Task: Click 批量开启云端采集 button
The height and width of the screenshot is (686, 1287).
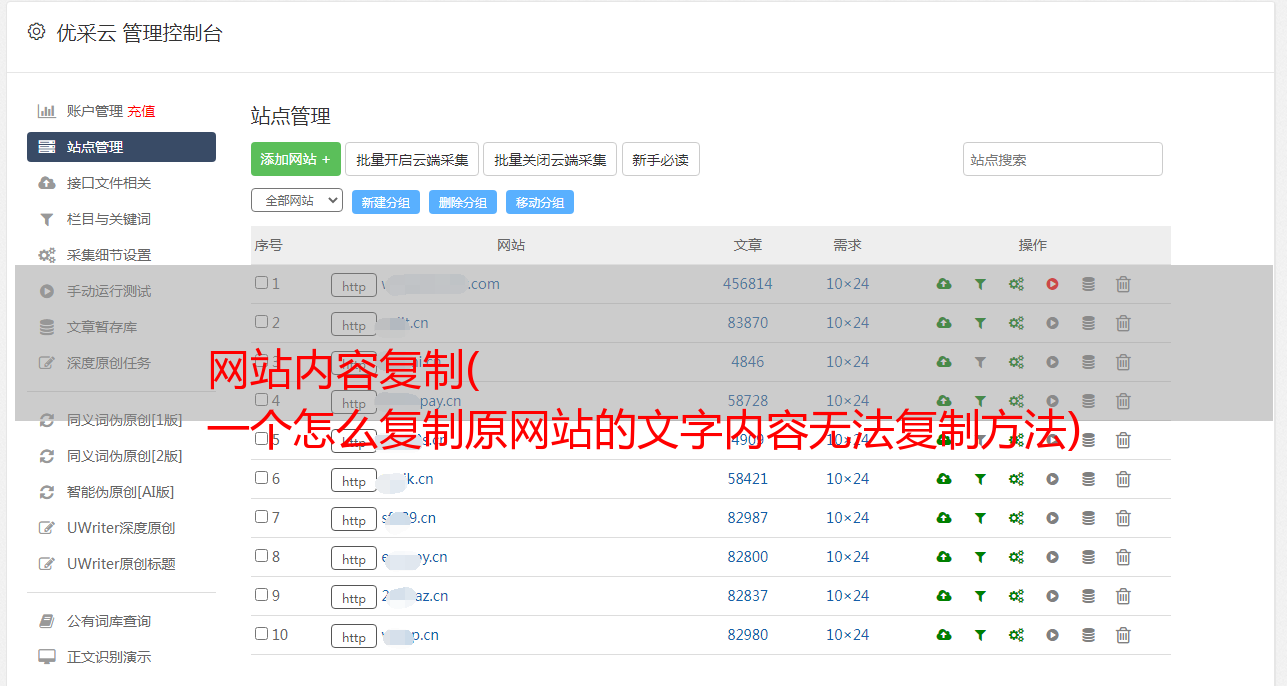Action: pyautogui.click(x=412, y=159)
